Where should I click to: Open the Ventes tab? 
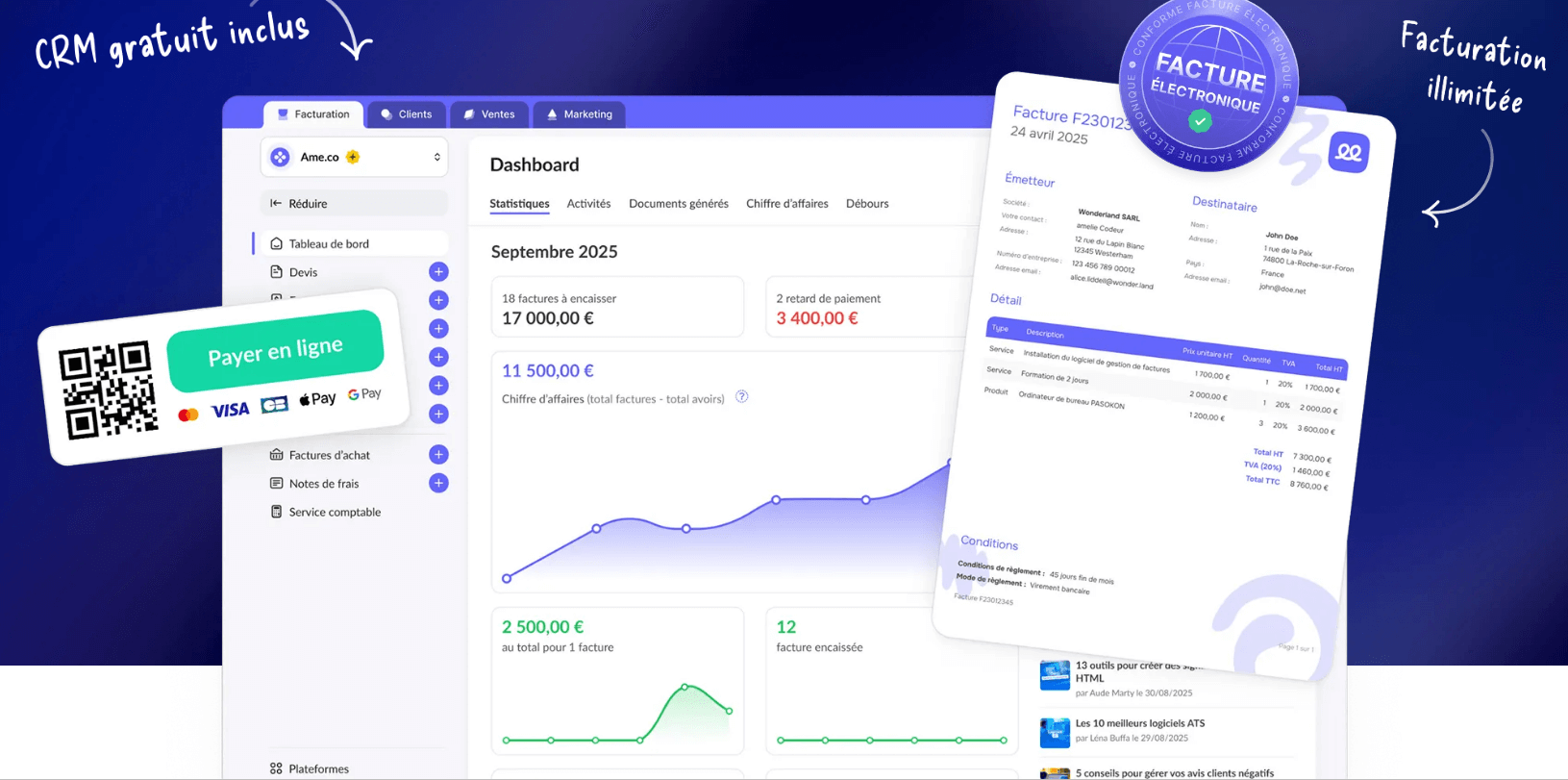pos(489,114)
